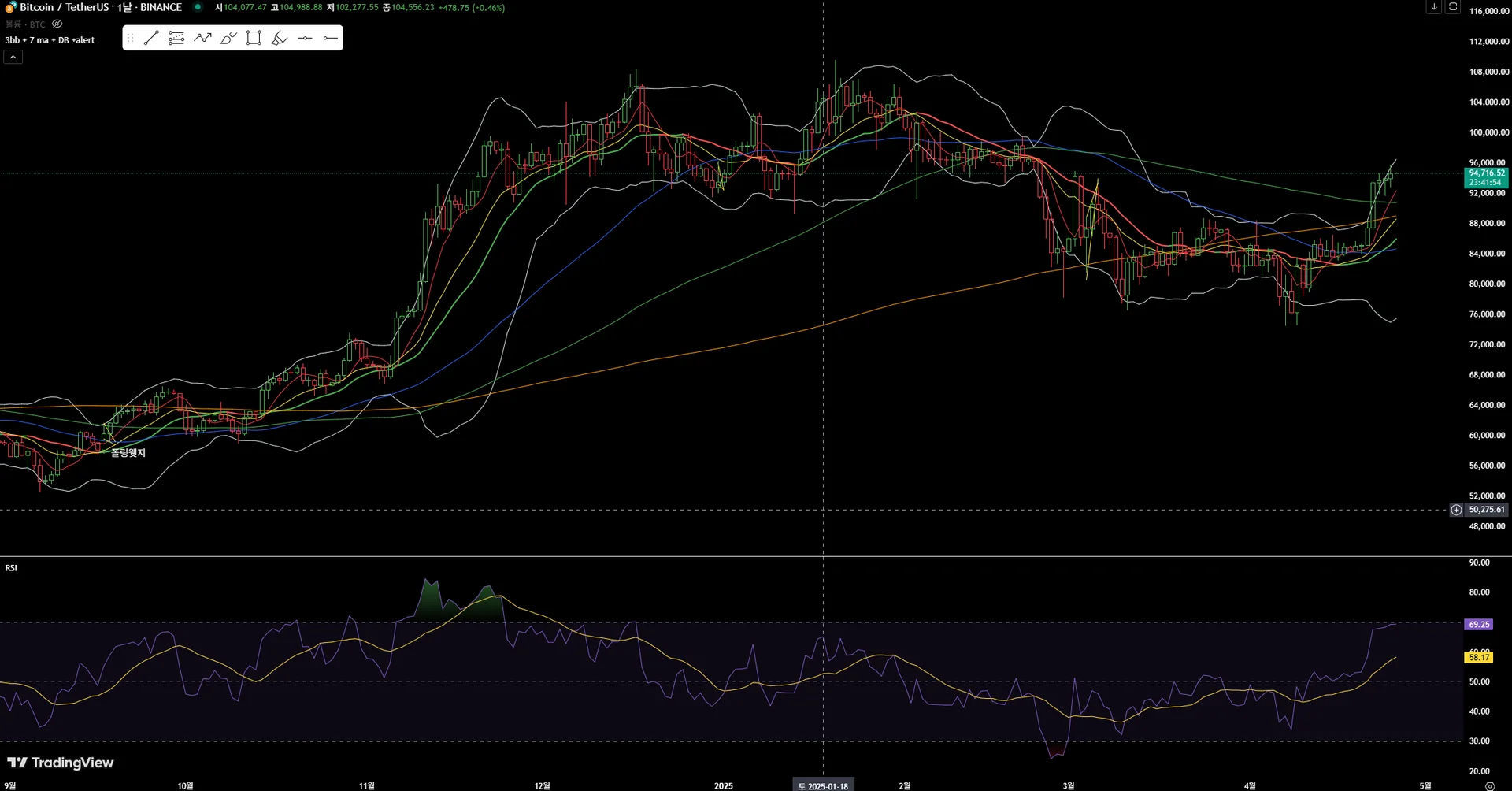
Task: Click the fullscreen frame button top right
Action: (x=1453, y=6)
